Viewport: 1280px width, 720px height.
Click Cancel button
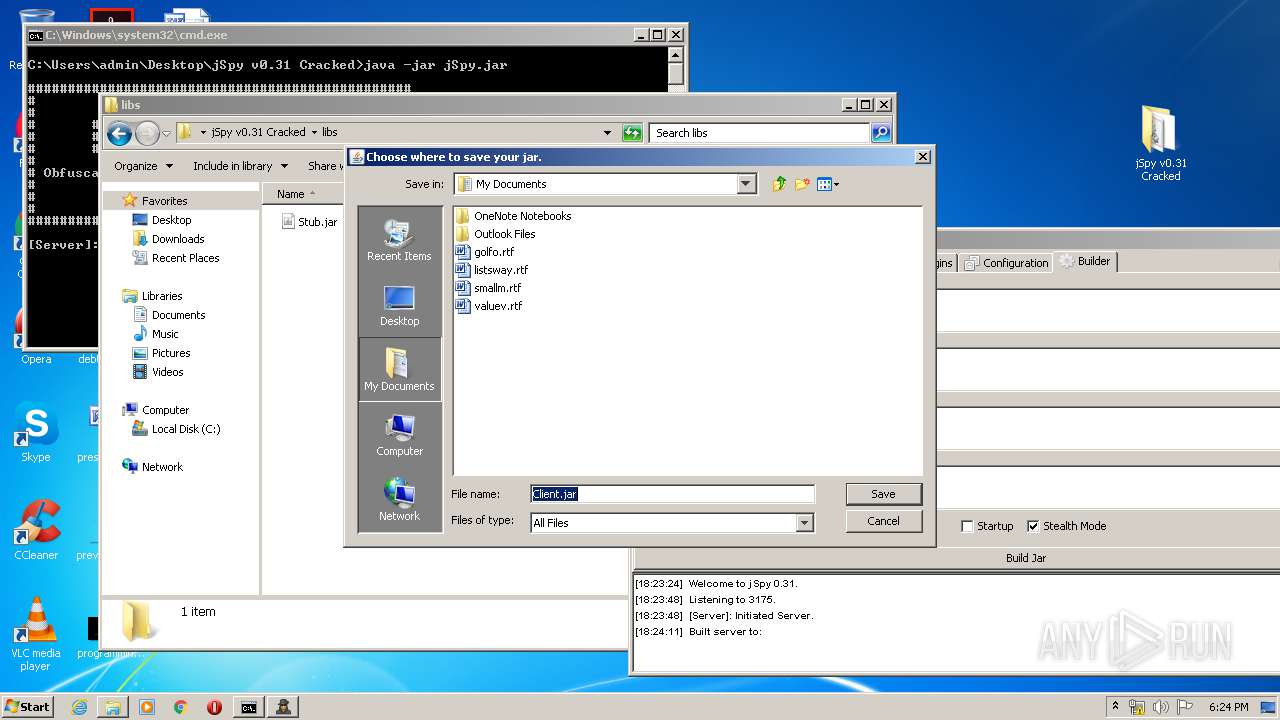pyautogui.click(x=883, y=521)
